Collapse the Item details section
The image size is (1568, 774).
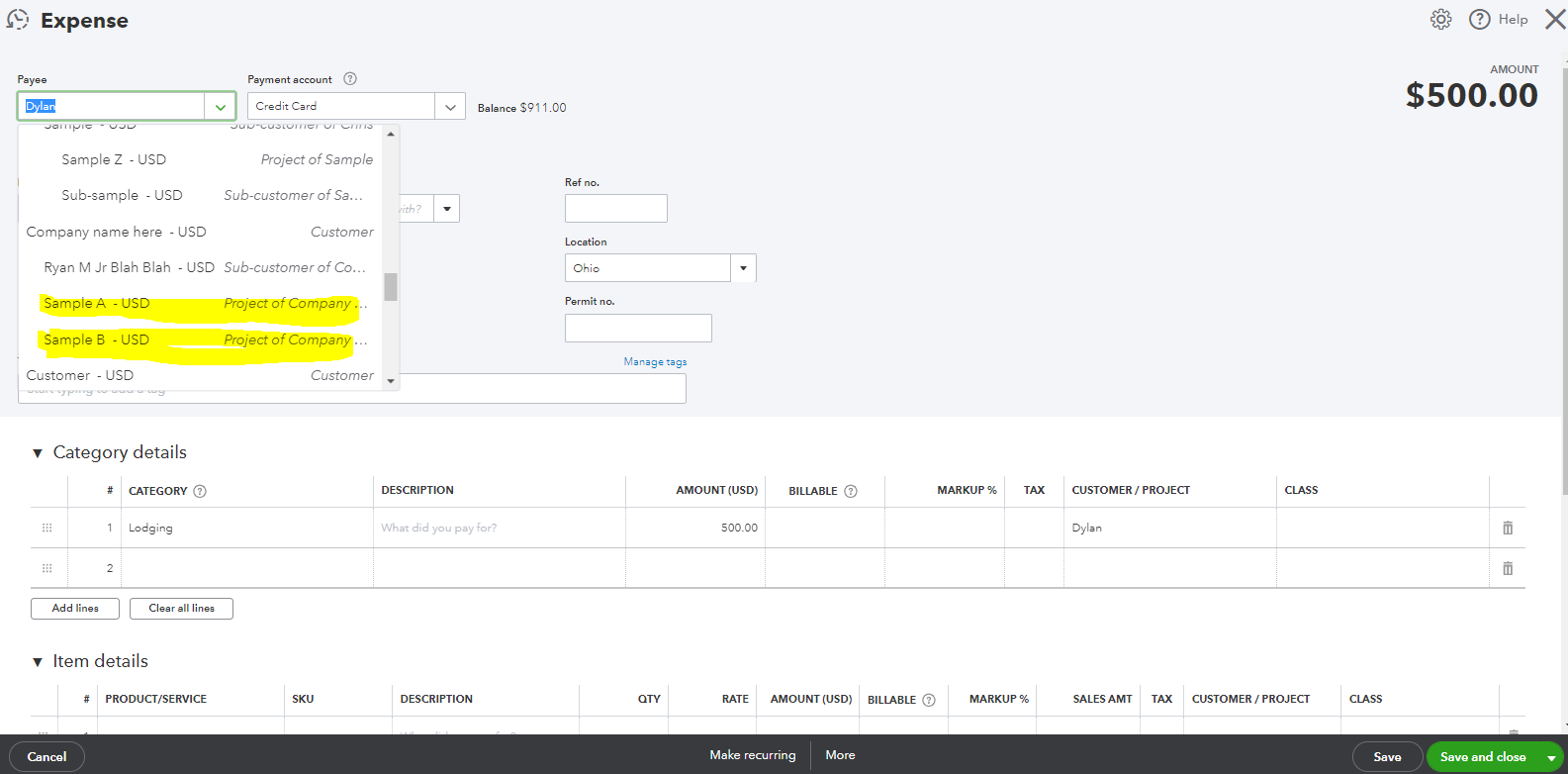point(38,662)
